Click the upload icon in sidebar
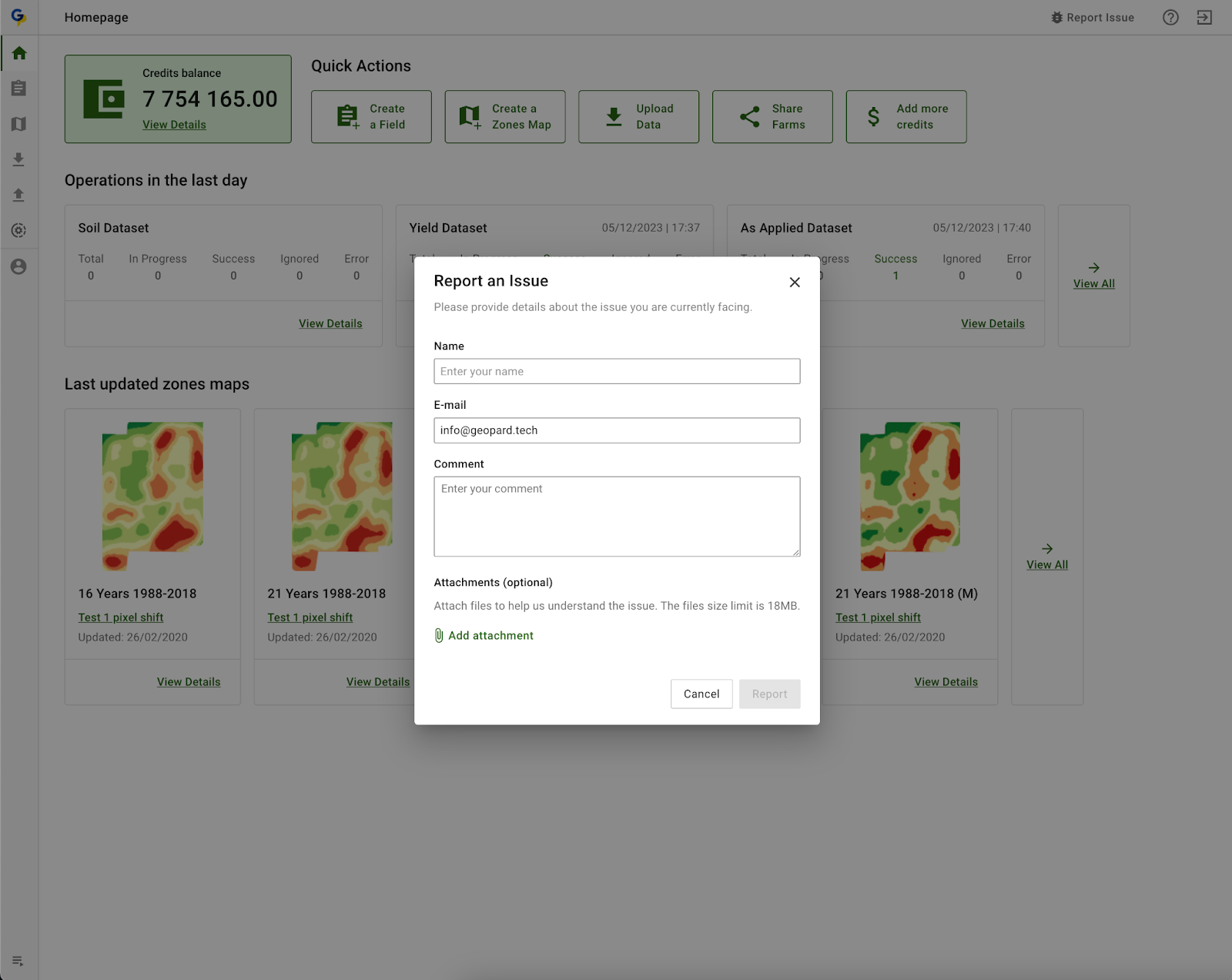This screenshot has width=1232, height=980. coord(19,195)
